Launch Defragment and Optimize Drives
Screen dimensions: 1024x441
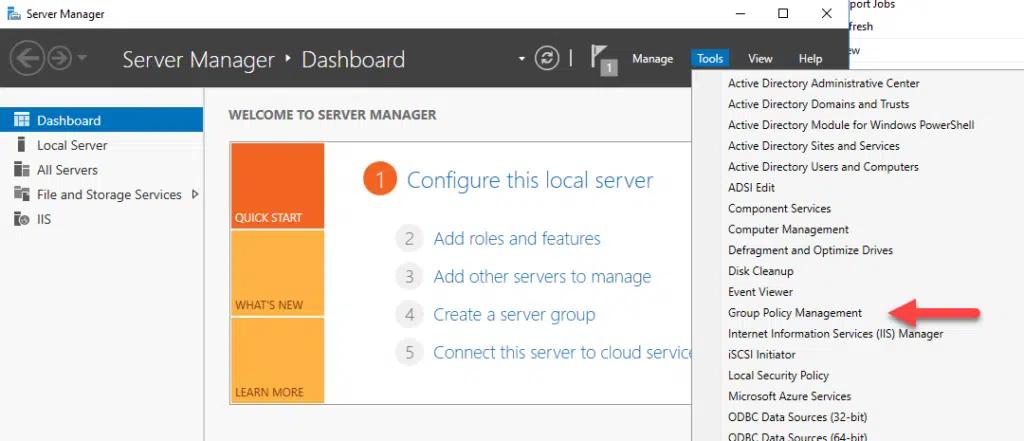point(810,250)
